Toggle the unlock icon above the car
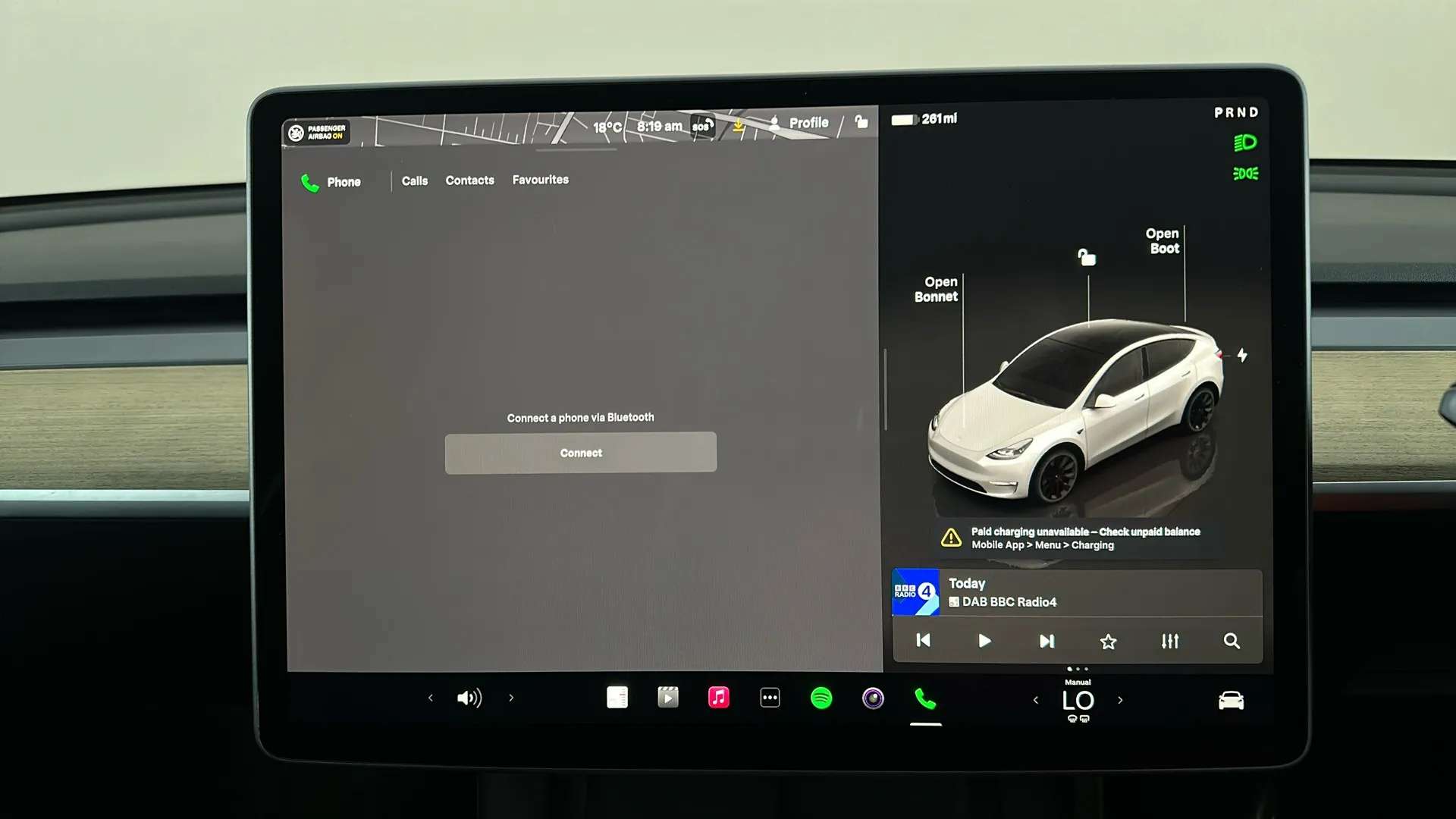 click(1087, 257)
